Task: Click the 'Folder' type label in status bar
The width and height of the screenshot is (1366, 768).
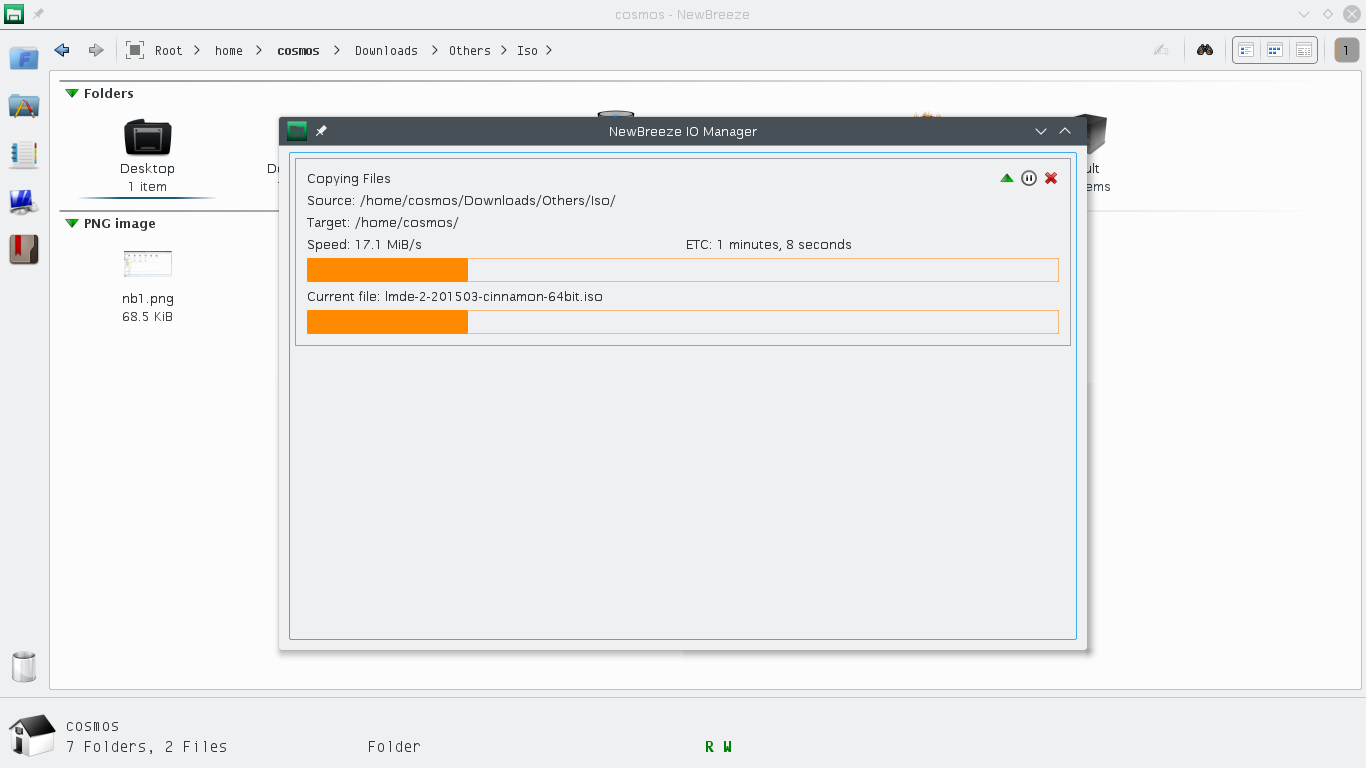Action: tap(394, 746)
